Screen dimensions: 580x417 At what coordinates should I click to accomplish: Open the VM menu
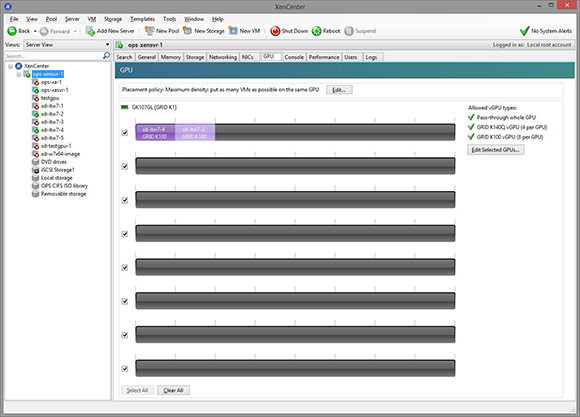92,19
